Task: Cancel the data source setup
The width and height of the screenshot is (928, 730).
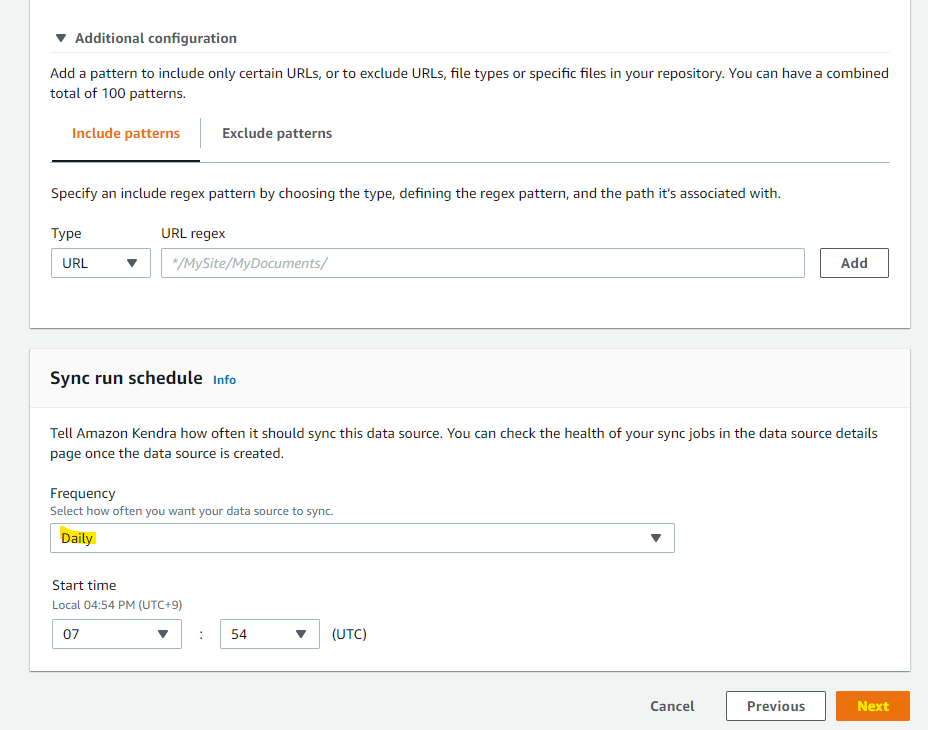Action: (x=671, y=706)
